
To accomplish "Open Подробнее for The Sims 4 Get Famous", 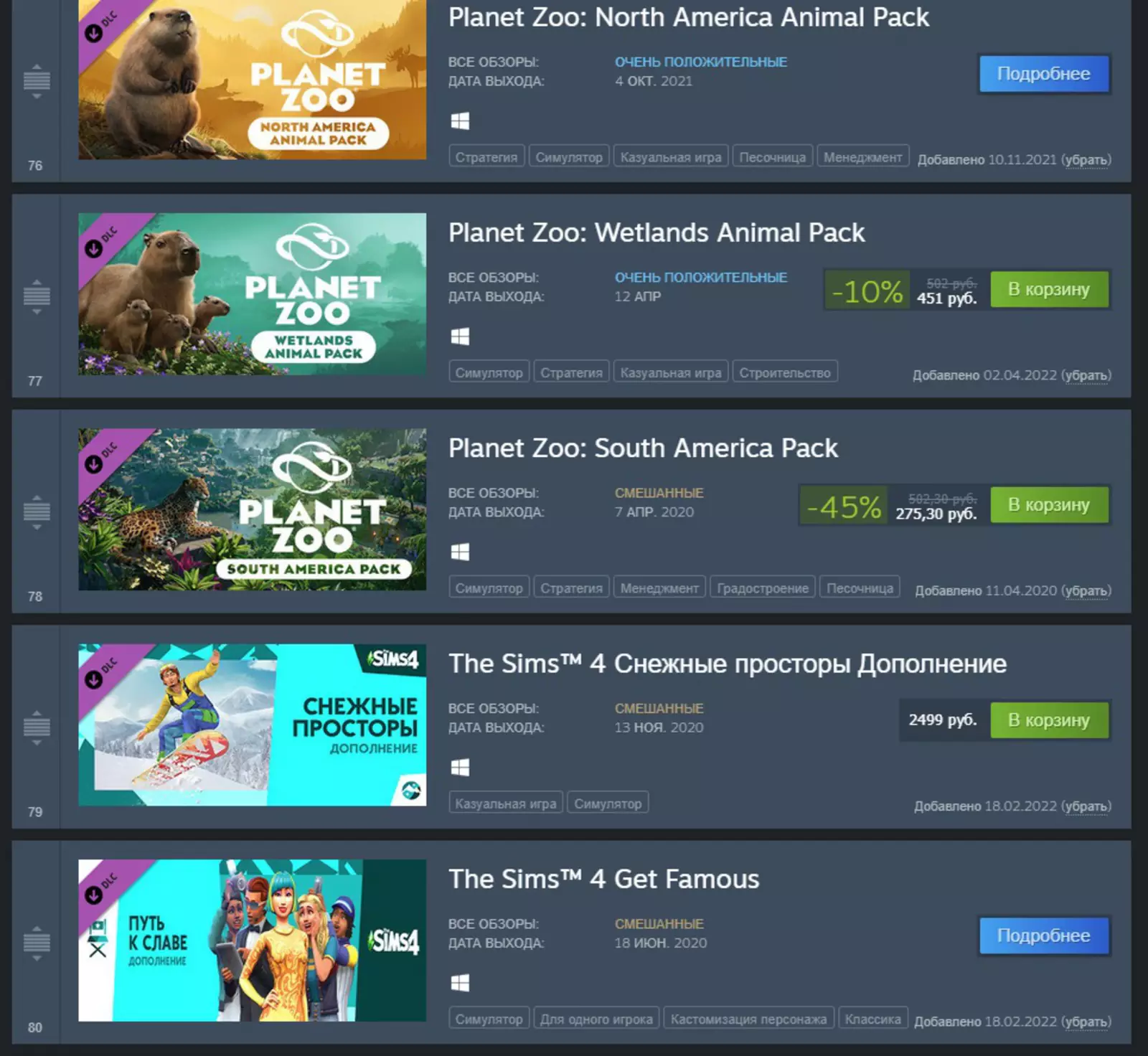I will click(x=1044, y=935).
